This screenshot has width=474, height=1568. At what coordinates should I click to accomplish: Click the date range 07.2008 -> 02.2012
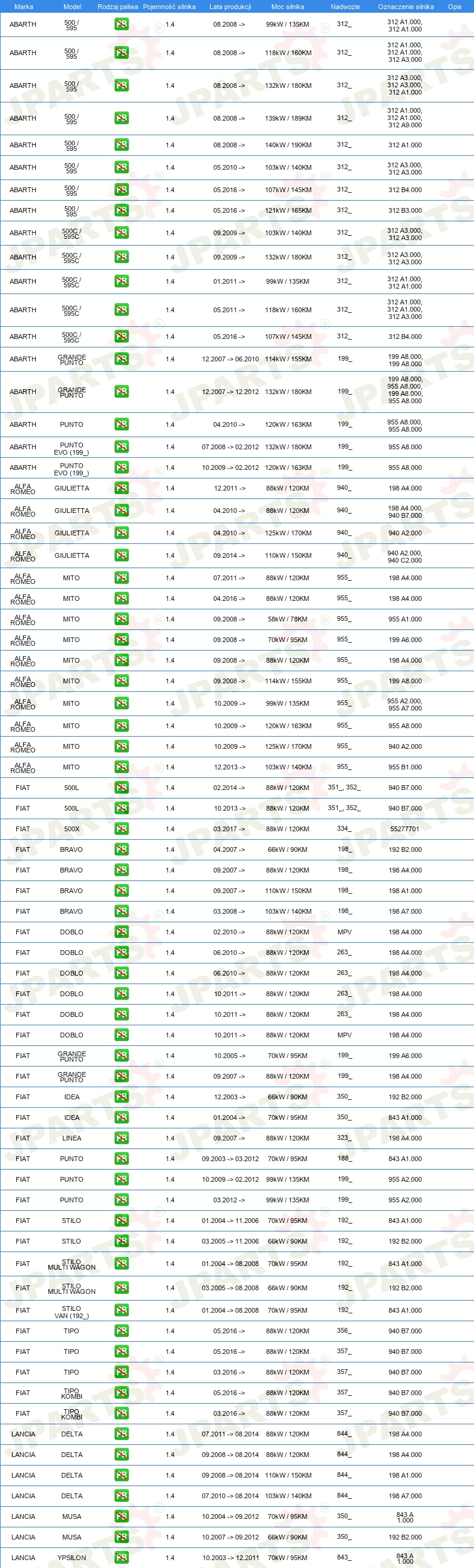tap(230, 447)
